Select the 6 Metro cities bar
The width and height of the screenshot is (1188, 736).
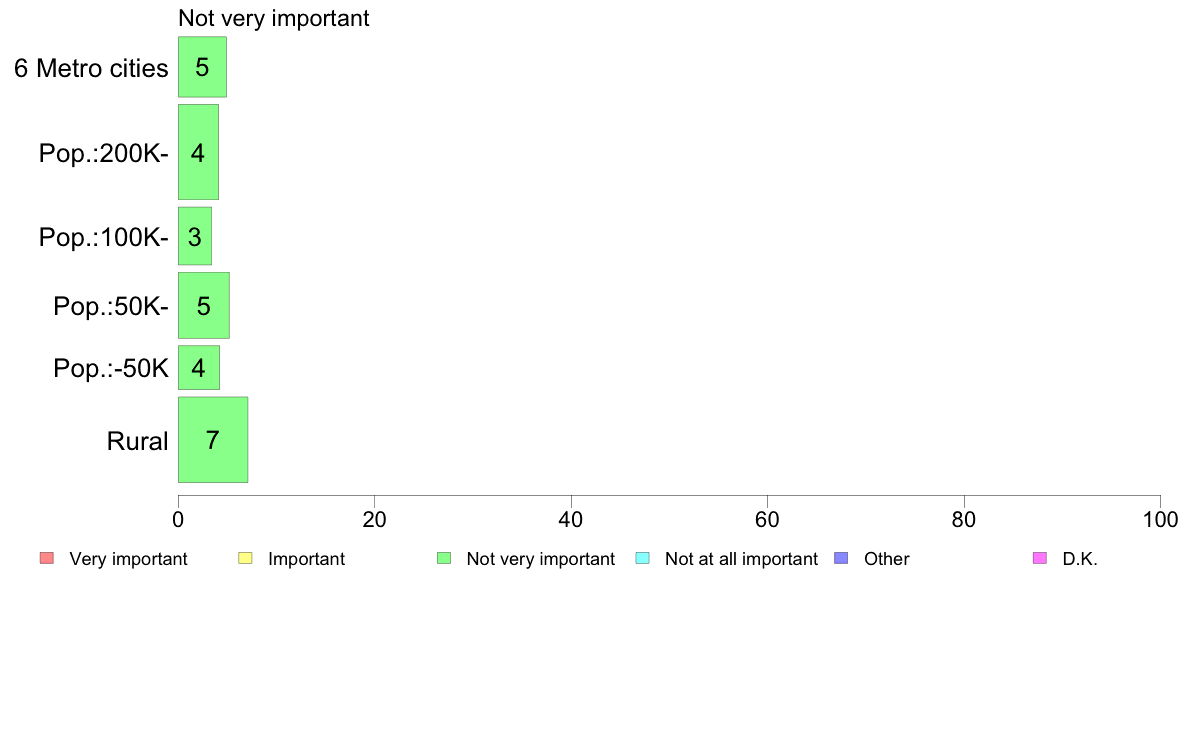click(202, 67)
